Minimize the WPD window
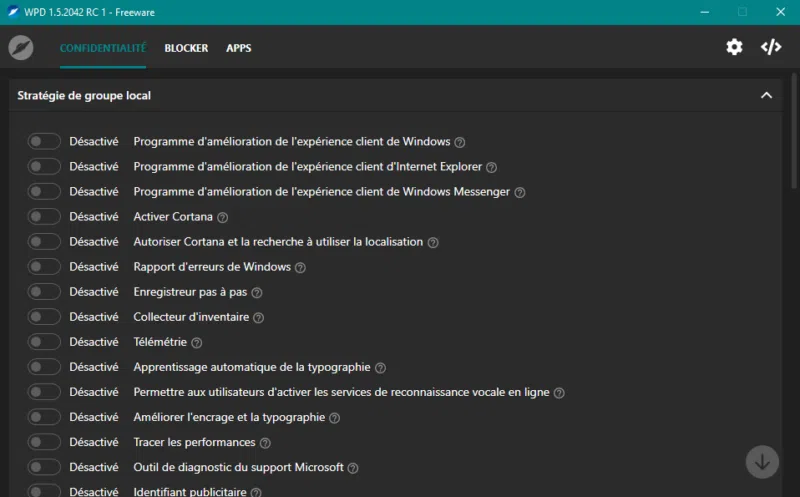Viewport: 800px width, 497px height. point(705,12)
